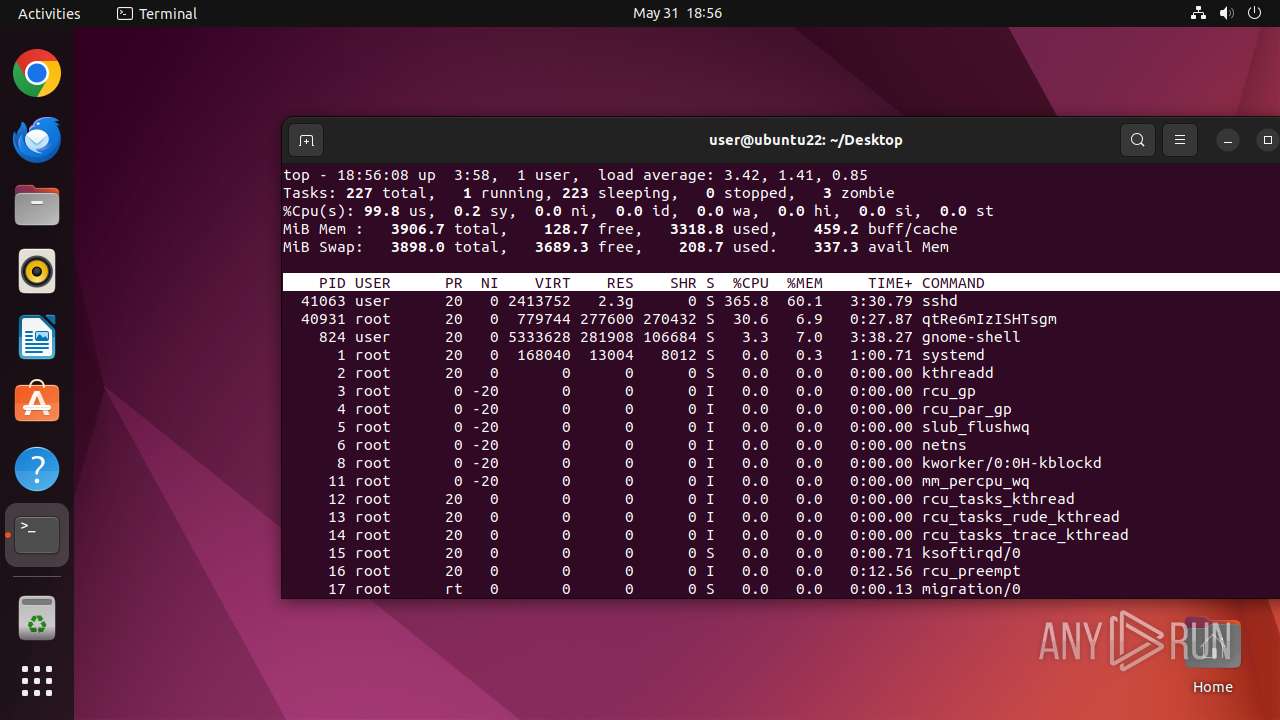Viewport: 1280px width, 720px height.
Task: Select the kworker/0:0H-kblockd process name
Action: (1012, 463)
